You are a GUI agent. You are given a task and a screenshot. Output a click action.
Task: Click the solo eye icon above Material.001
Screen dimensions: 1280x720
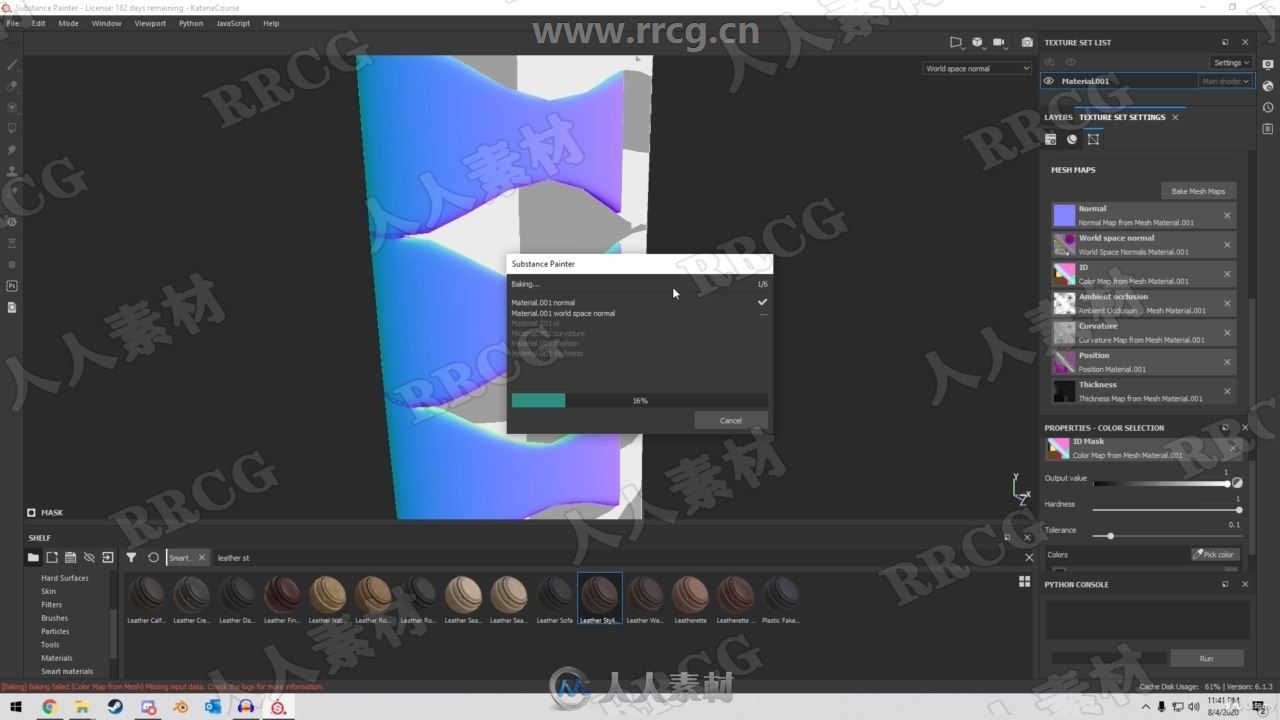tap(1070, 62)
